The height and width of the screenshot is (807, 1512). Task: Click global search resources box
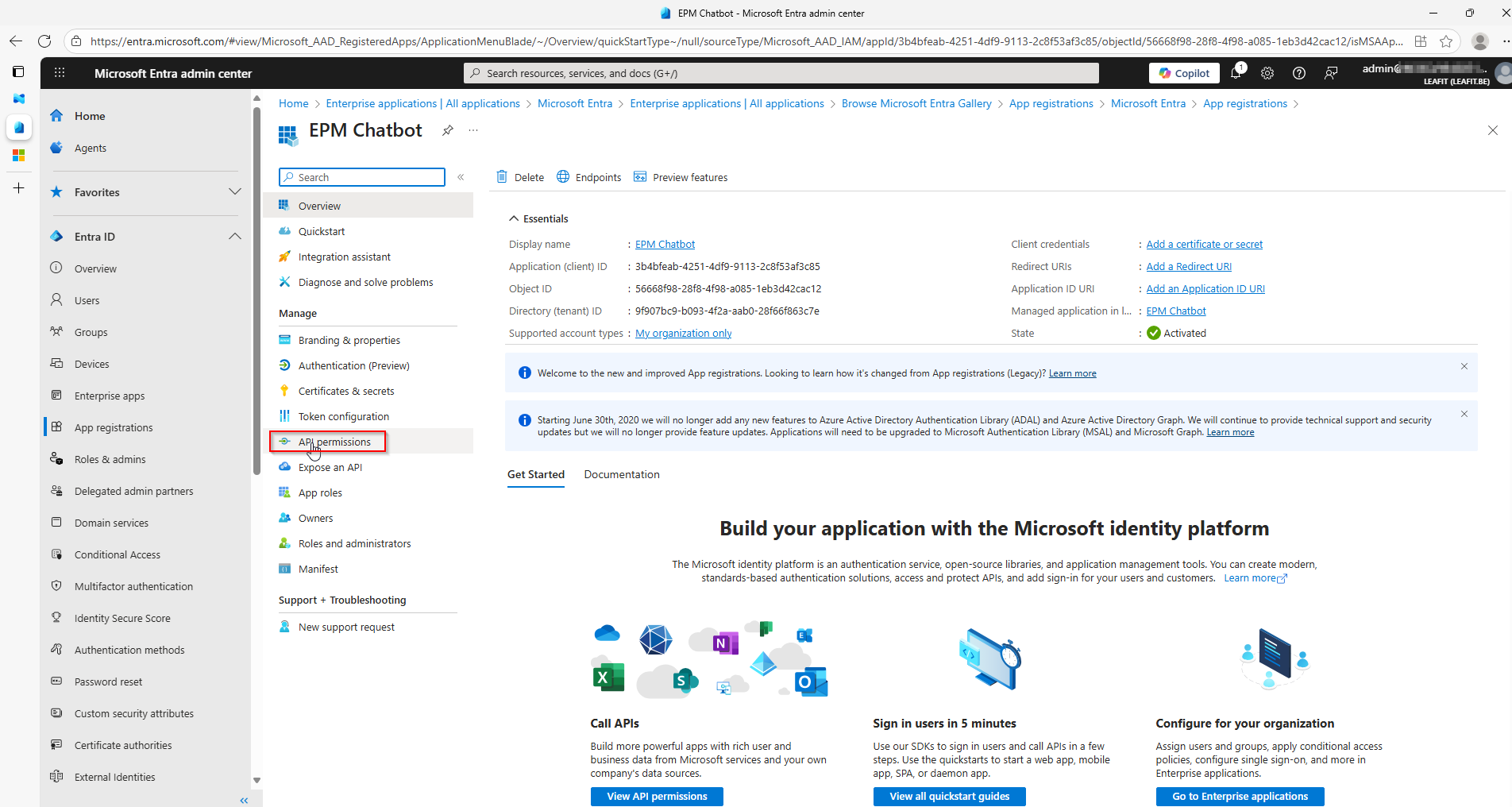(x=781, y=73)
